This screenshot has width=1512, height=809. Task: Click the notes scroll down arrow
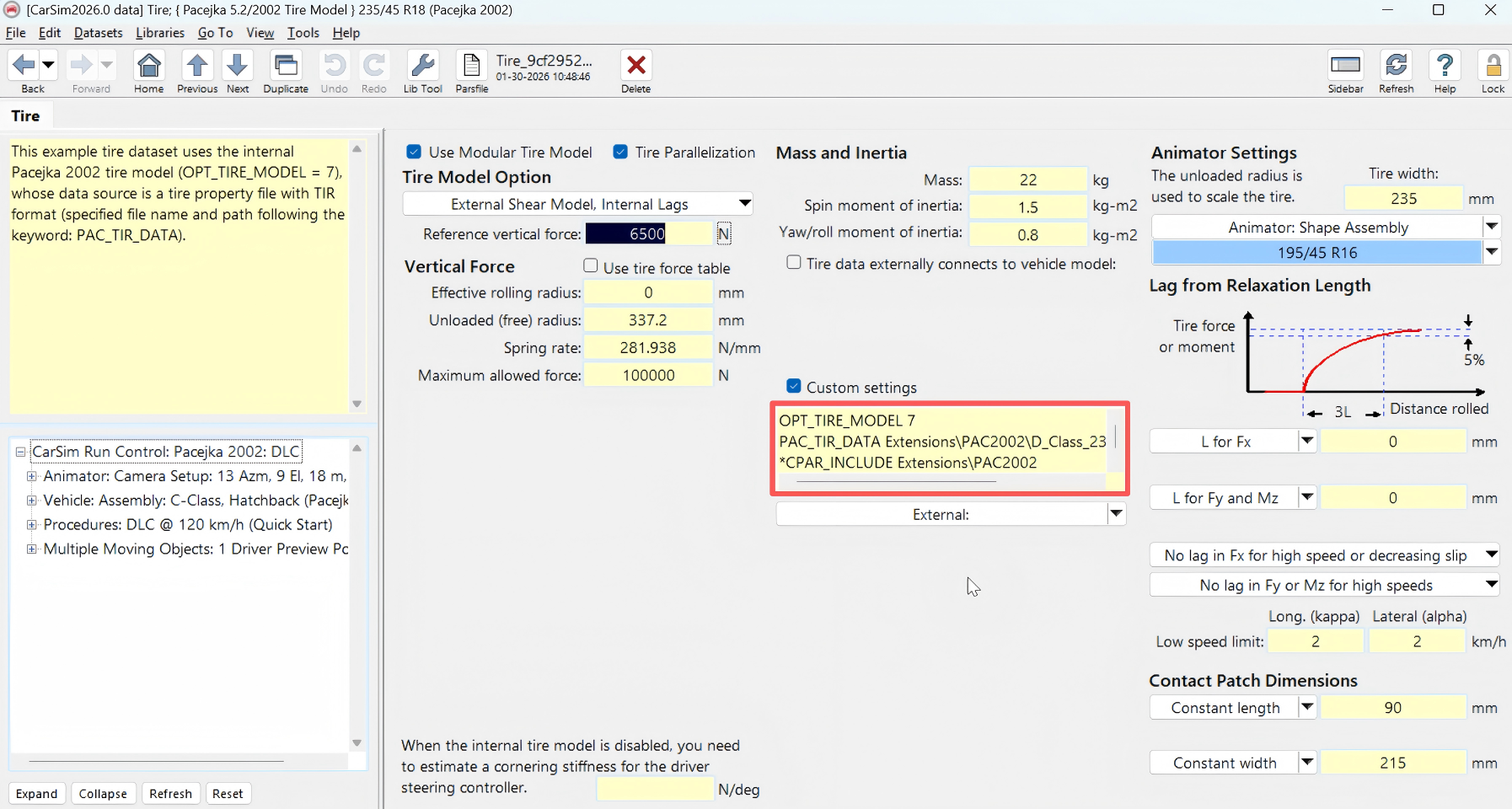click(x=357, y=404)
